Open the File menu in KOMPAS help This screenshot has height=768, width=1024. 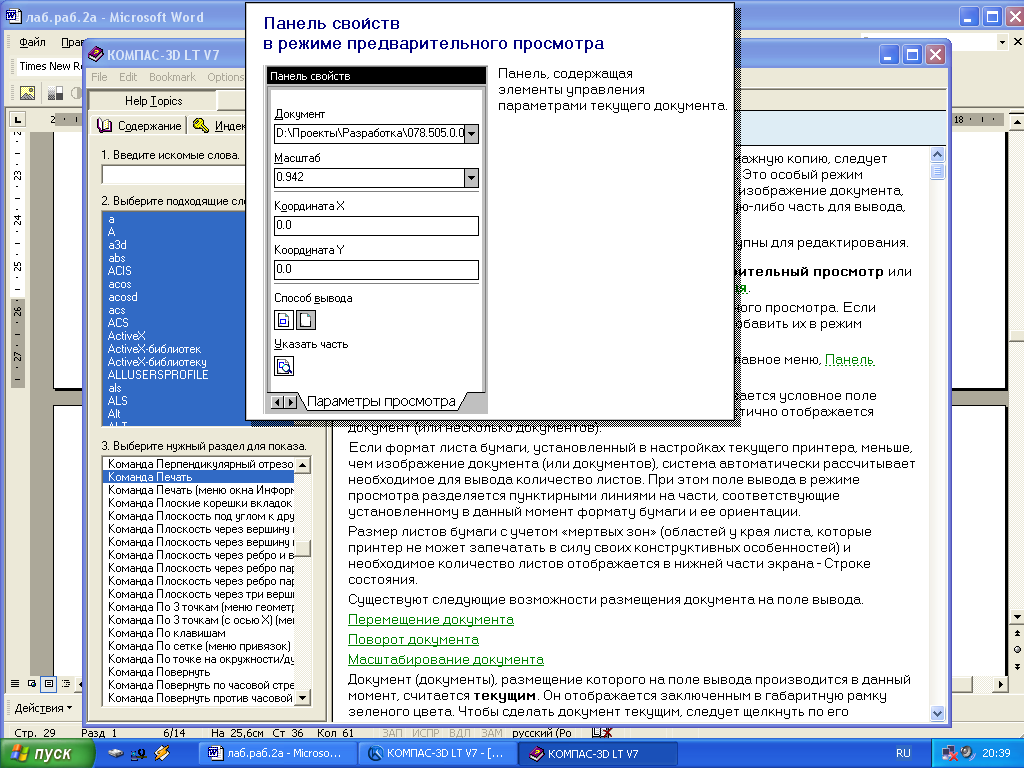coord(99,77)
